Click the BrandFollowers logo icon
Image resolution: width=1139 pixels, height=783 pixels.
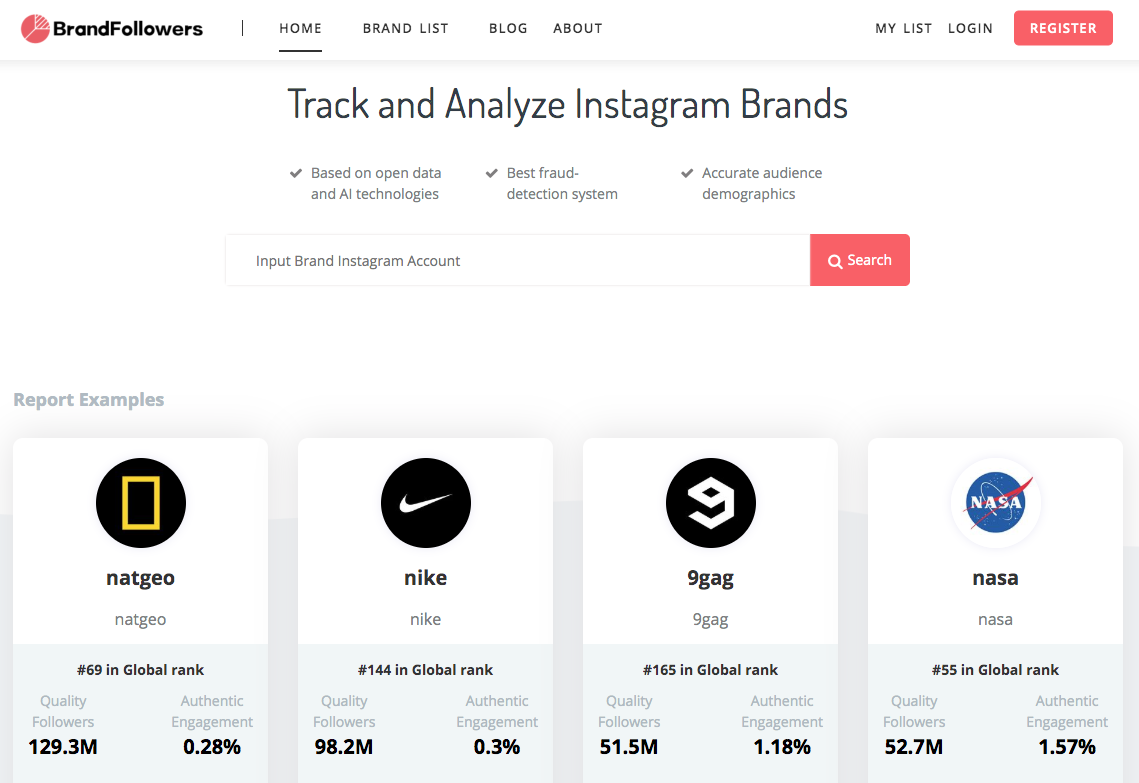click(35, 29)
